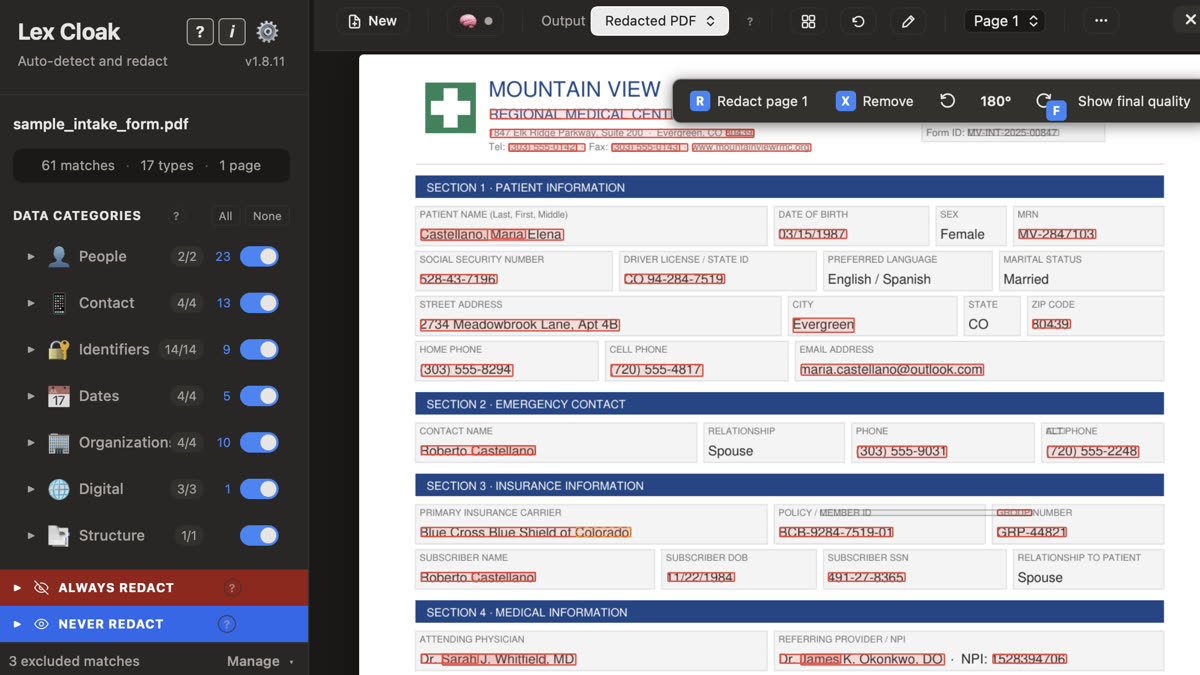
Task: Expand the Digital category
Action: 31,489
